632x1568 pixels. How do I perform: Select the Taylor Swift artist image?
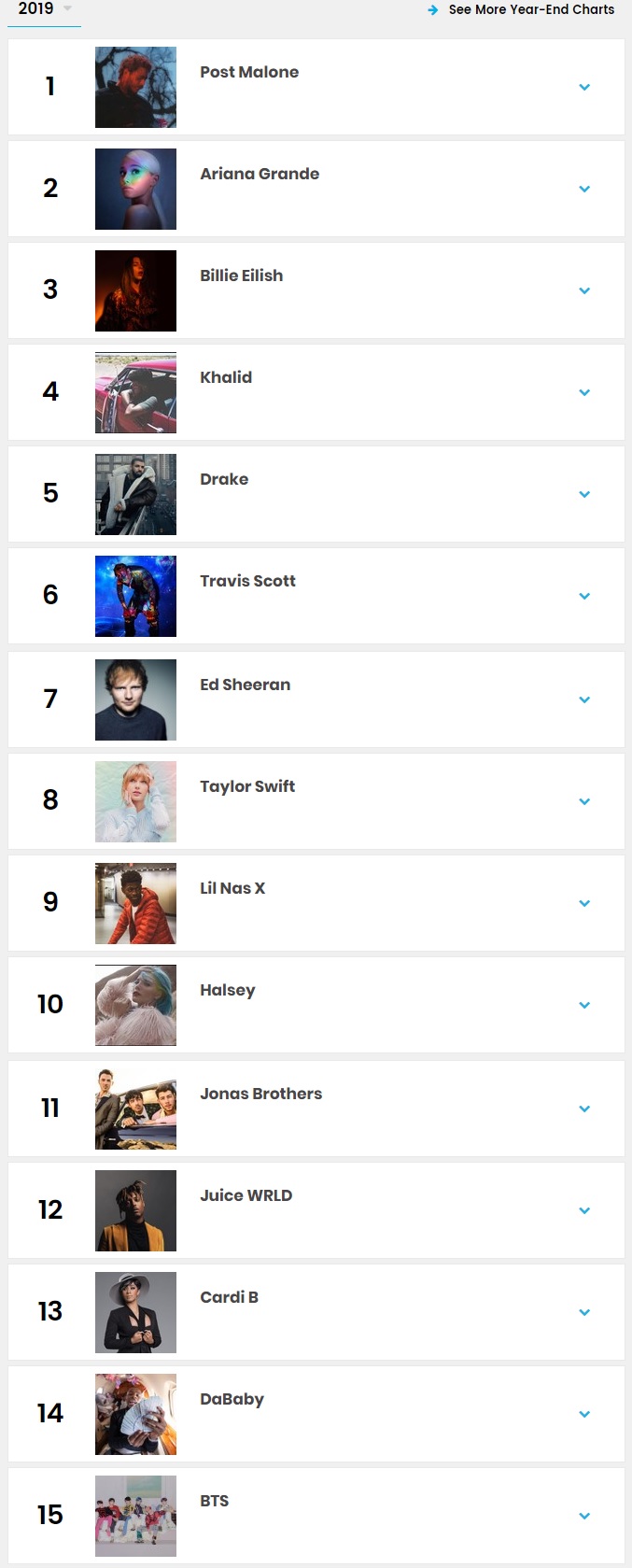(x=135, y=801)
